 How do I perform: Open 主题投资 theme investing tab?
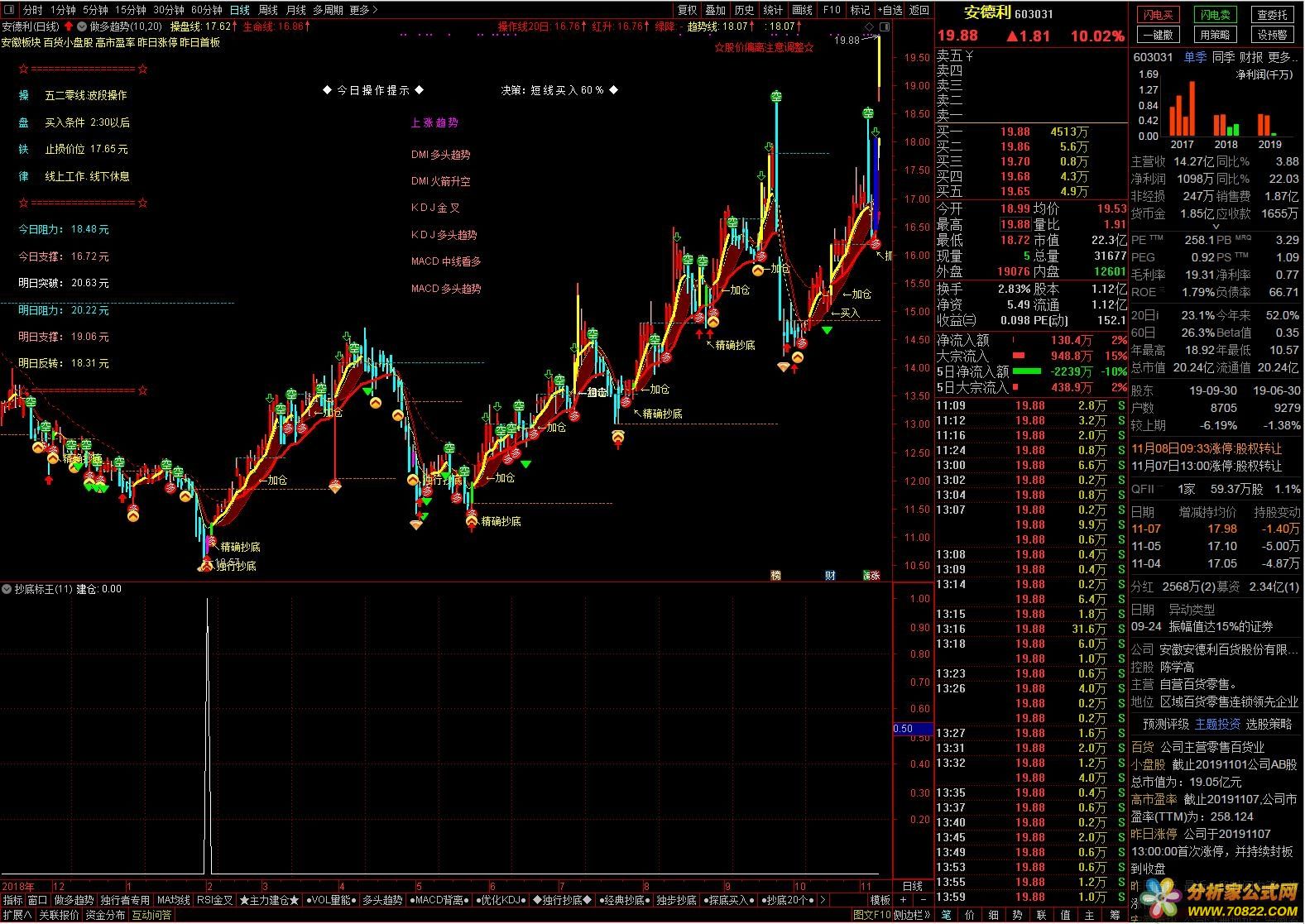(1217, 724)
